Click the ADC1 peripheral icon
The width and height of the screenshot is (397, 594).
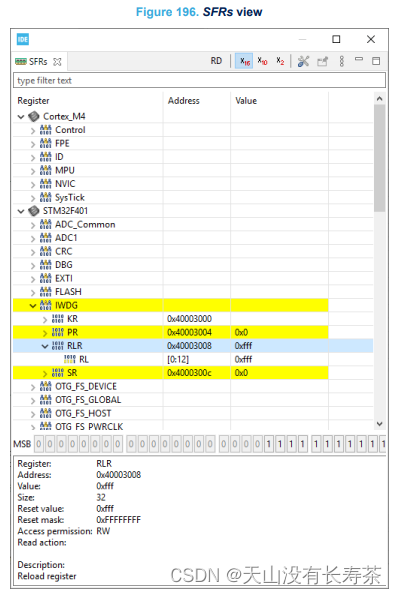point(45,238)
